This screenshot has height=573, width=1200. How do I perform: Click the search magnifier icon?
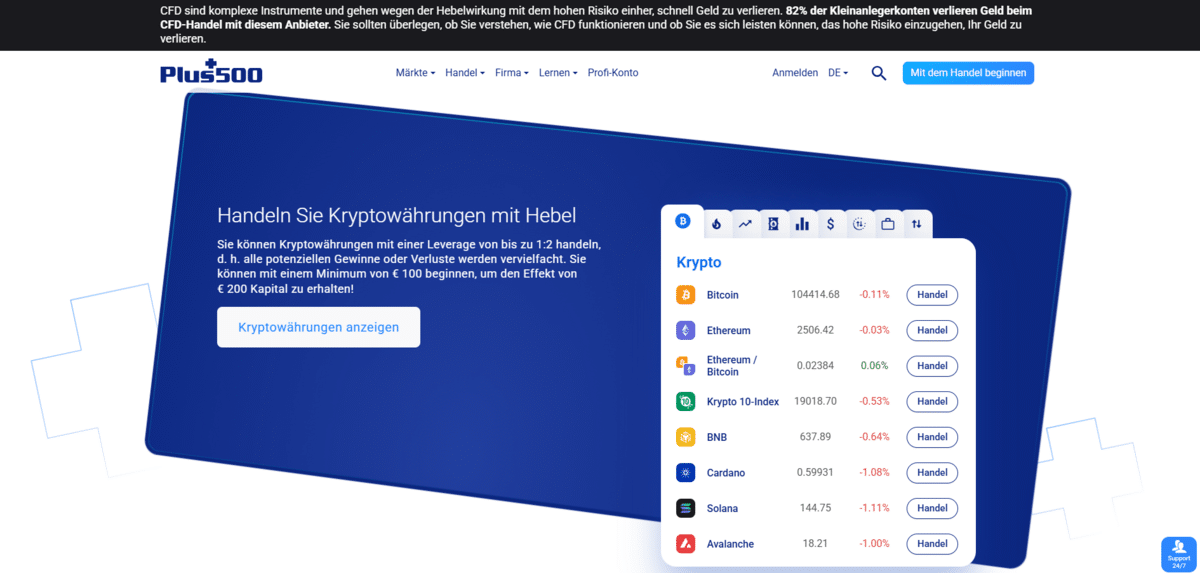point(879,73)
